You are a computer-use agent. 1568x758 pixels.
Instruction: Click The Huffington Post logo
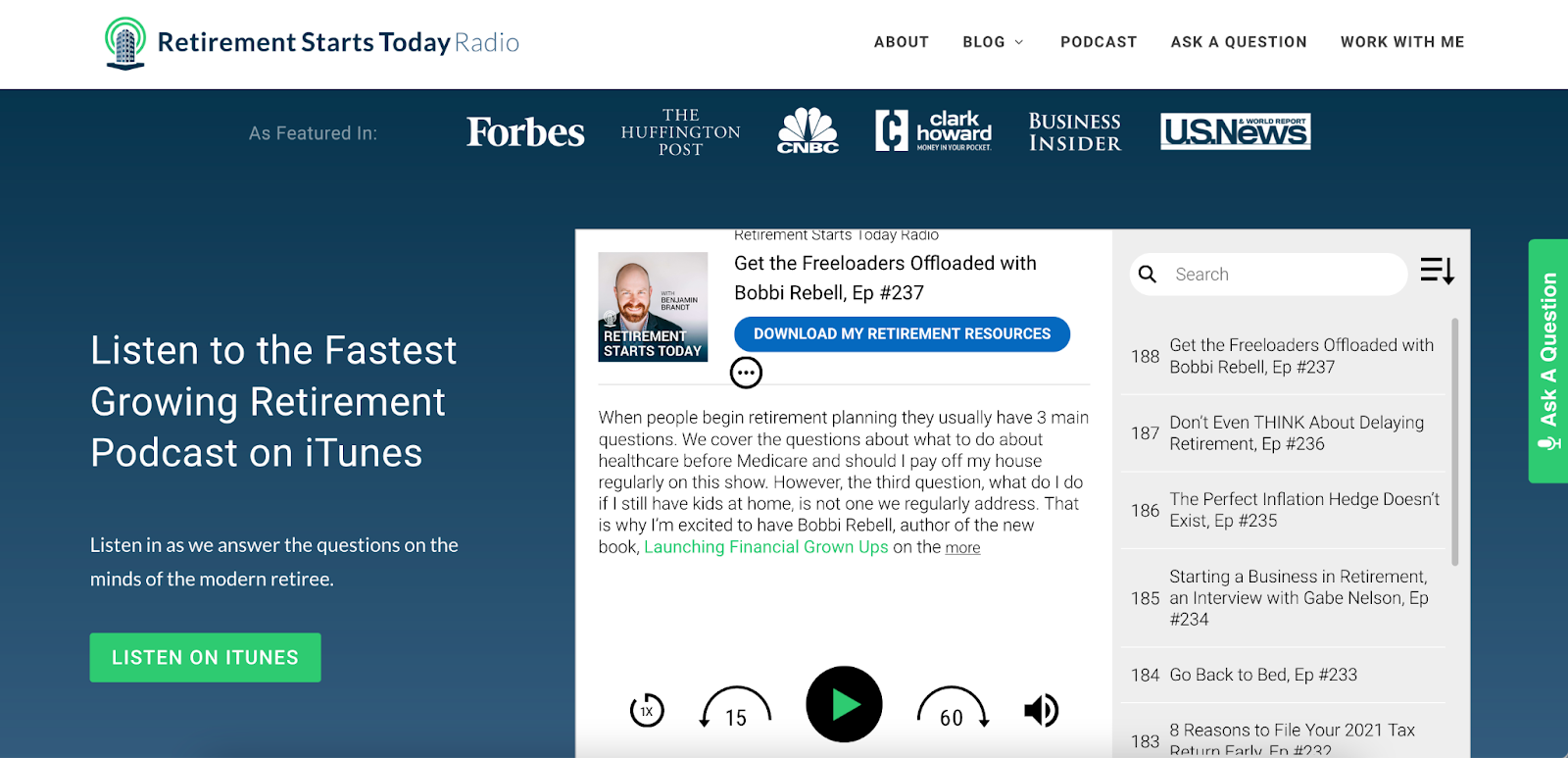681,132
